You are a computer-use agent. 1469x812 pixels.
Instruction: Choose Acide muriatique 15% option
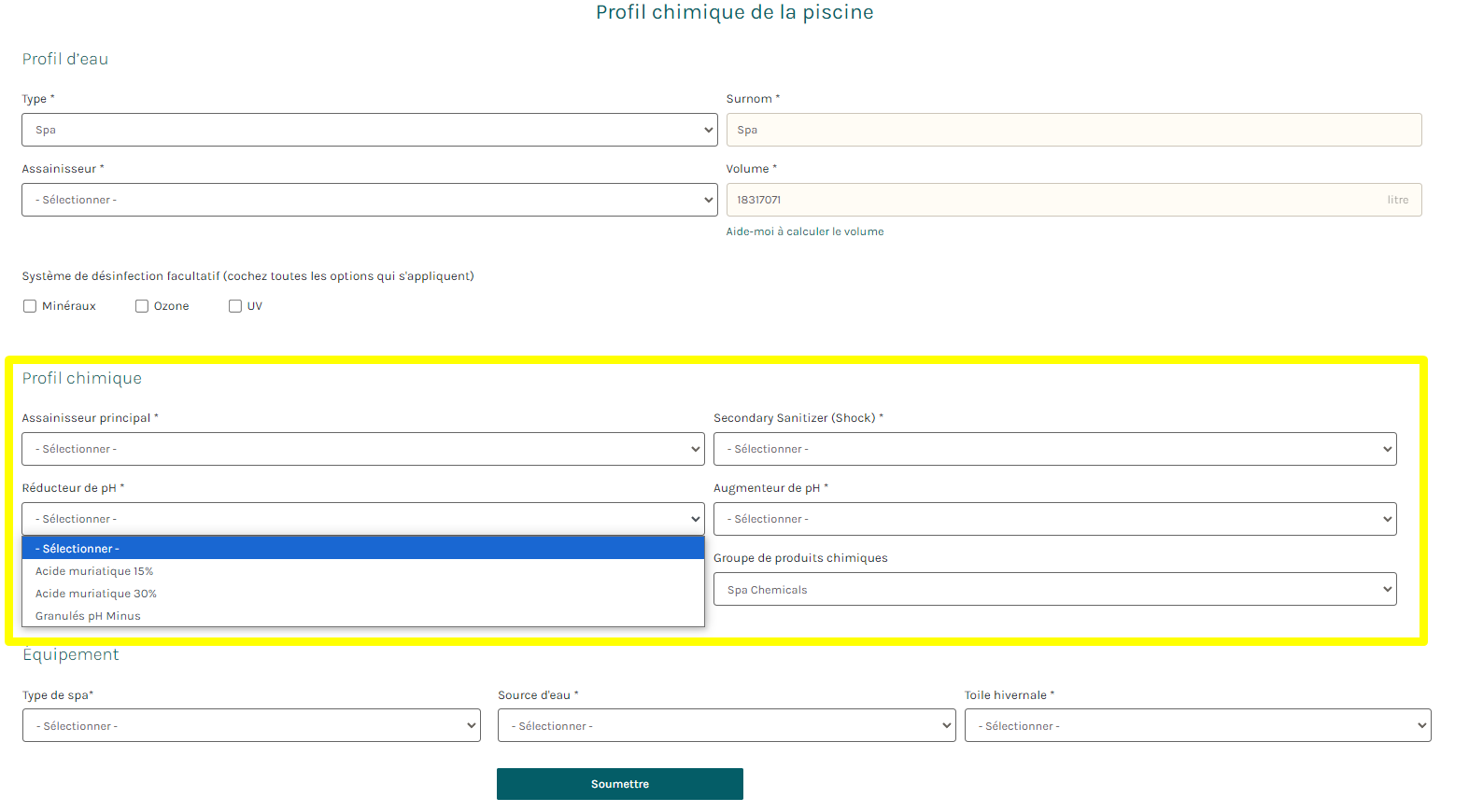[363, 571]
